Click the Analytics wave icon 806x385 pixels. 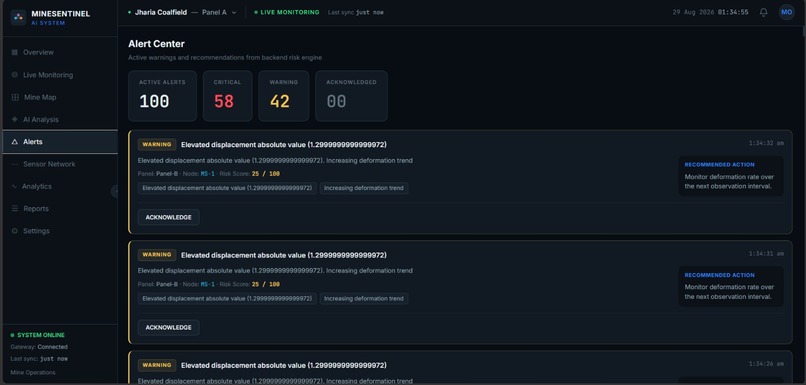tap(14, 187)
